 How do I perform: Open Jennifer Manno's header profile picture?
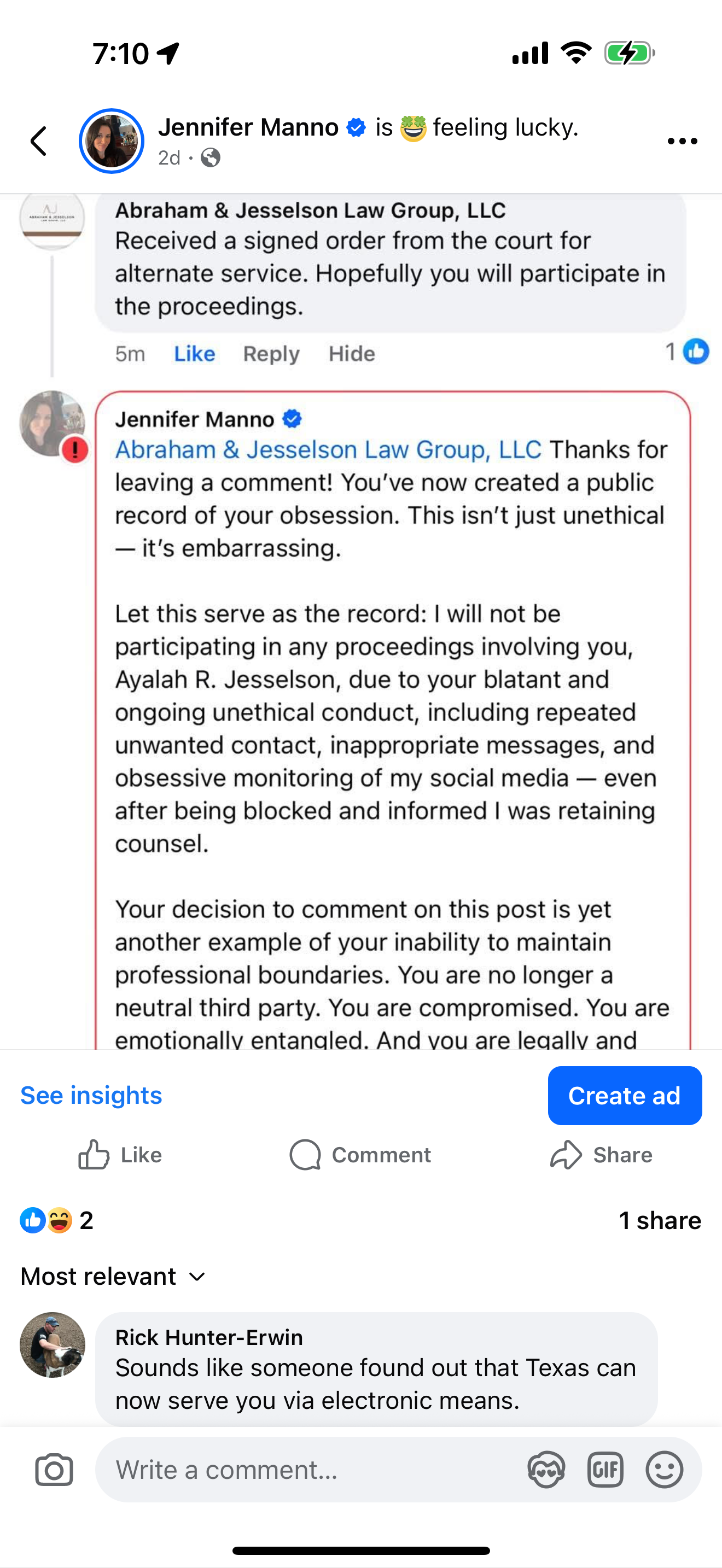[112, 141]
